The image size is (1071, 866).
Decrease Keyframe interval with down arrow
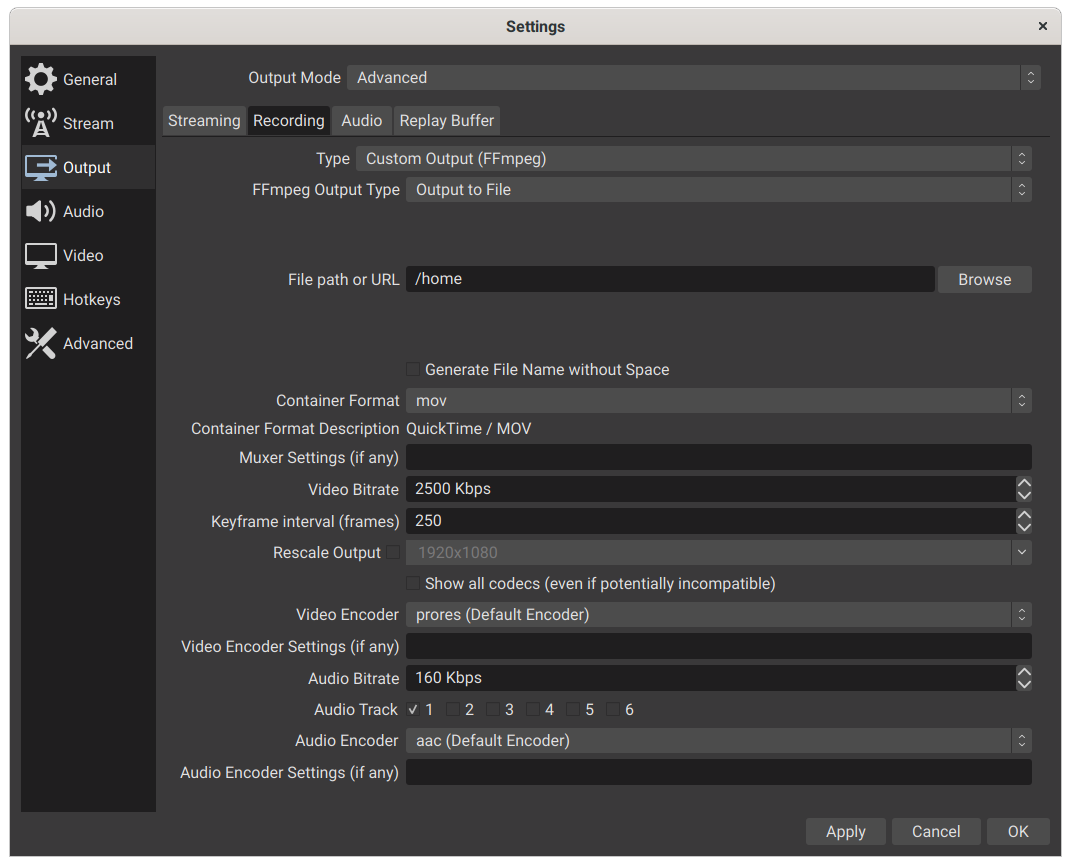point(1024,528)
